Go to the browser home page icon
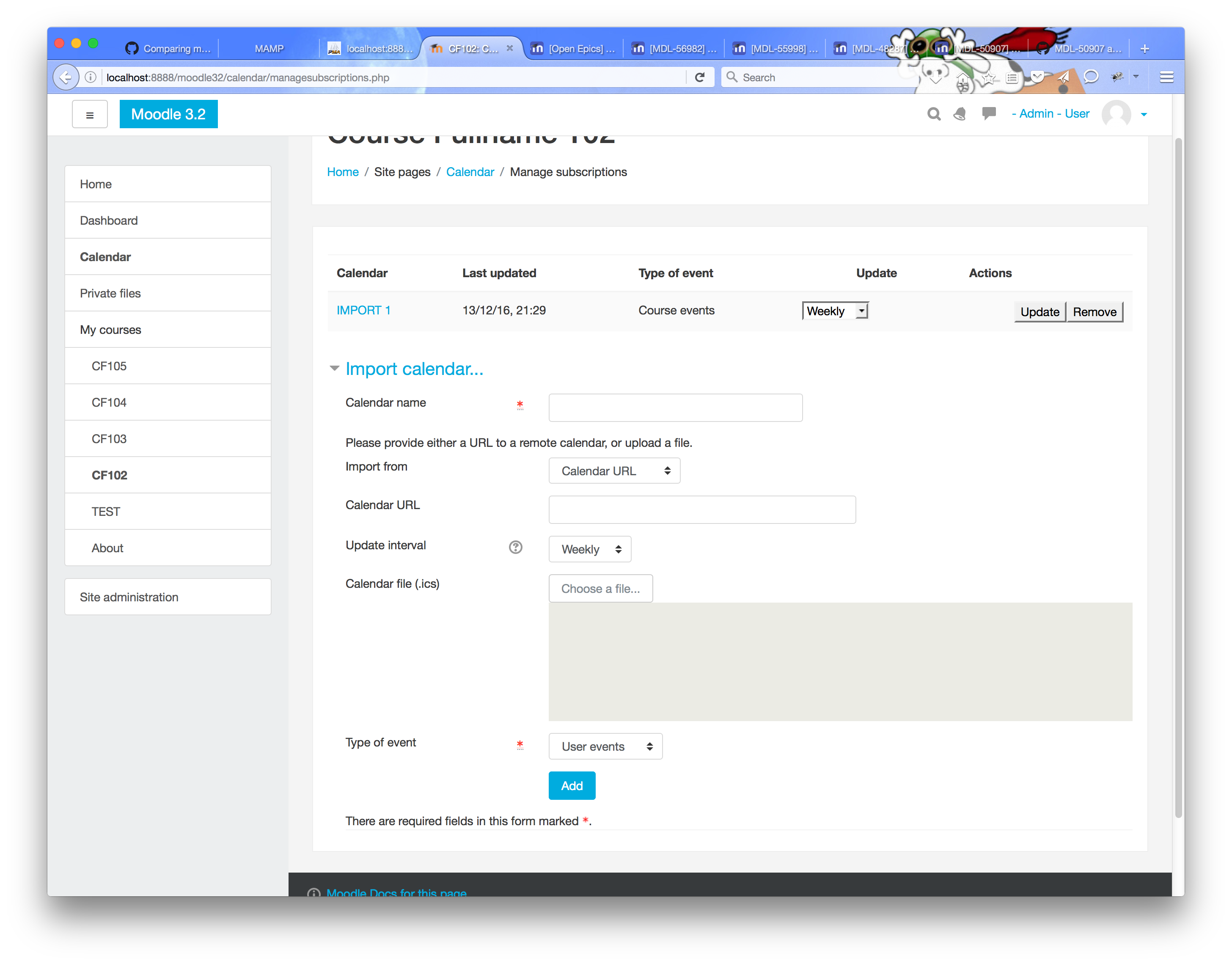 [963, 78]
